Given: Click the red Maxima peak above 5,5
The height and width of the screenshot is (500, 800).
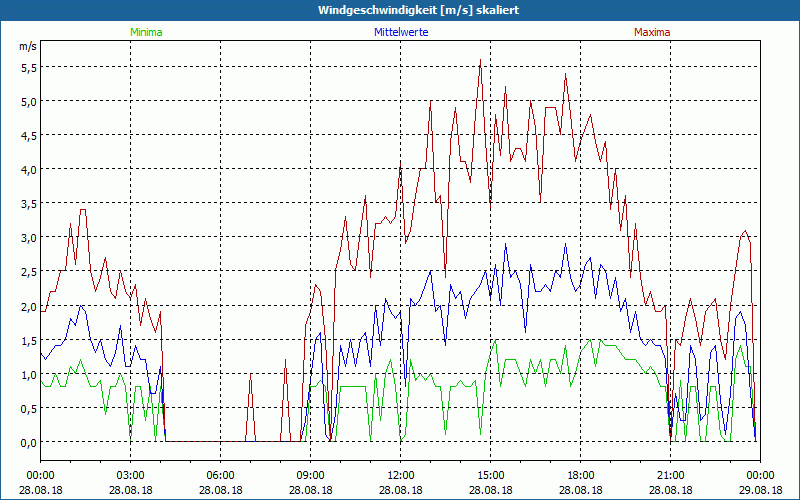Looking at the screenshot, I should tap(480, 60).
